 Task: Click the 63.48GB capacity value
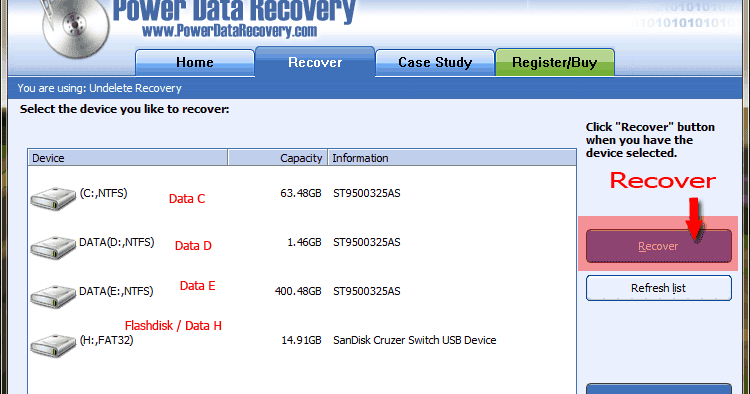pos(301,193)
